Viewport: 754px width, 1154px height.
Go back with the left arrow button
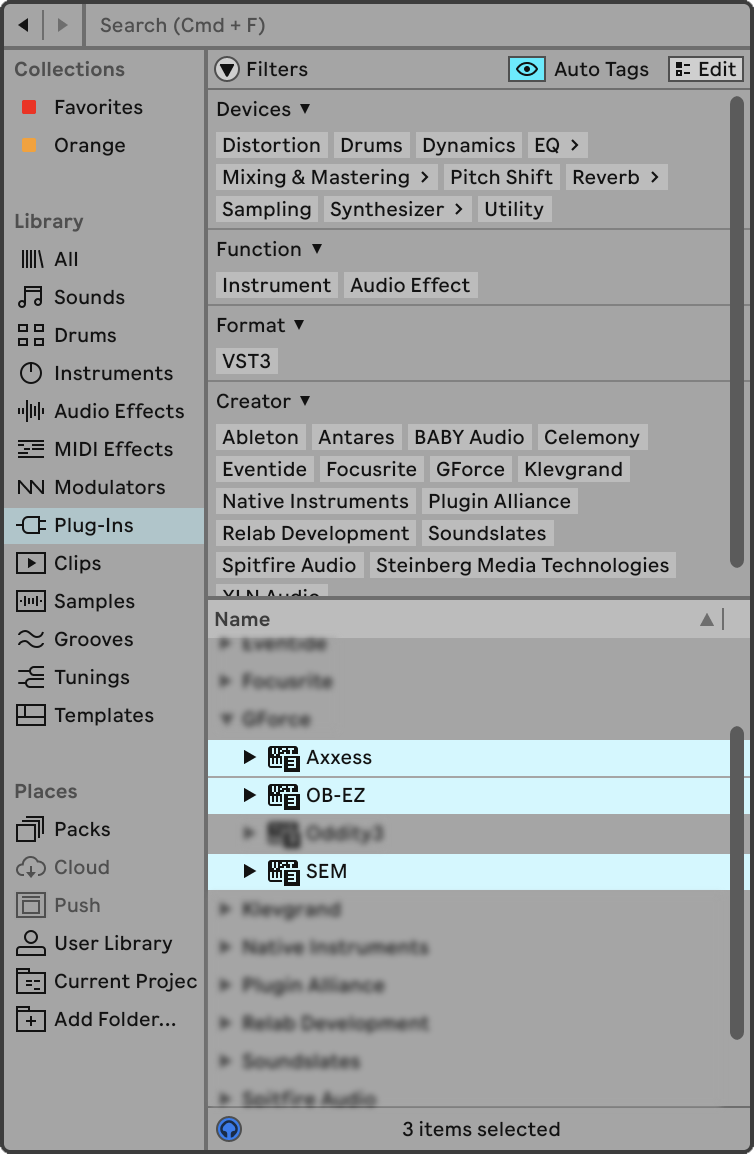[x=24, y=25]
